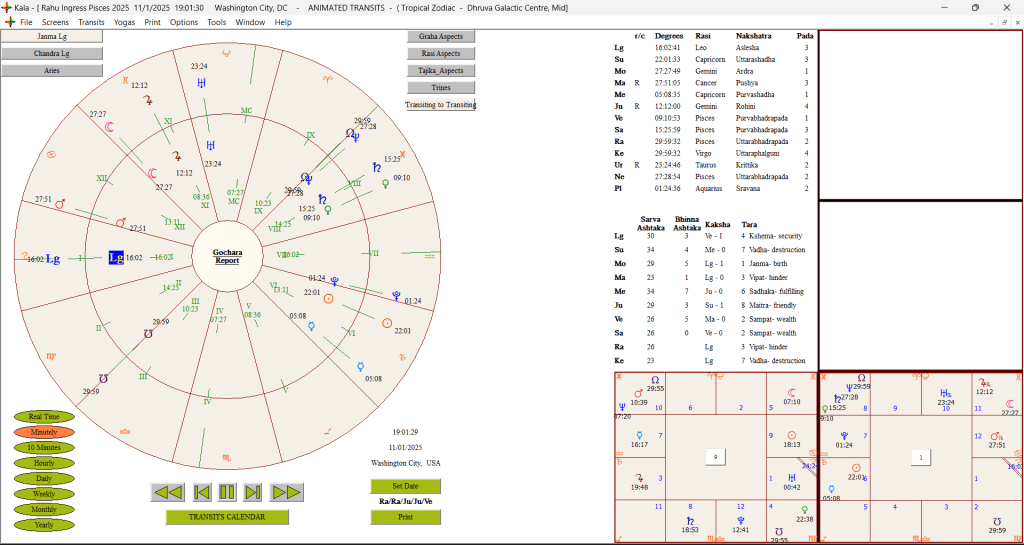Open the Yogas menu
Image resolution: width=1024 pixels, height=545 pixels.
coord(124,22)
